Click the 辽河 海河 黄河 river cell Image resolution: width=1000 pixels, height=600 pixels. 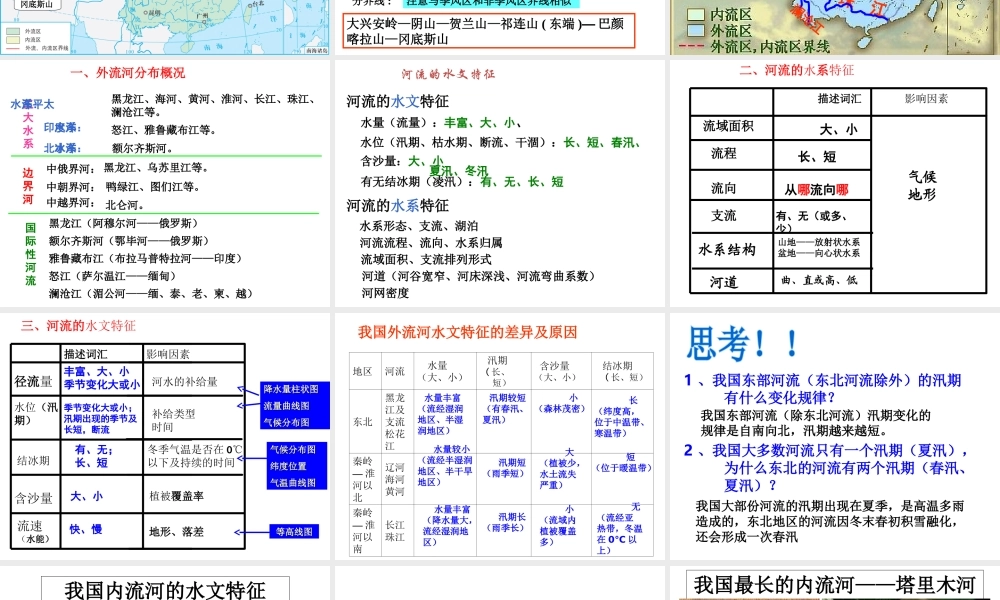tap(395, 479)
